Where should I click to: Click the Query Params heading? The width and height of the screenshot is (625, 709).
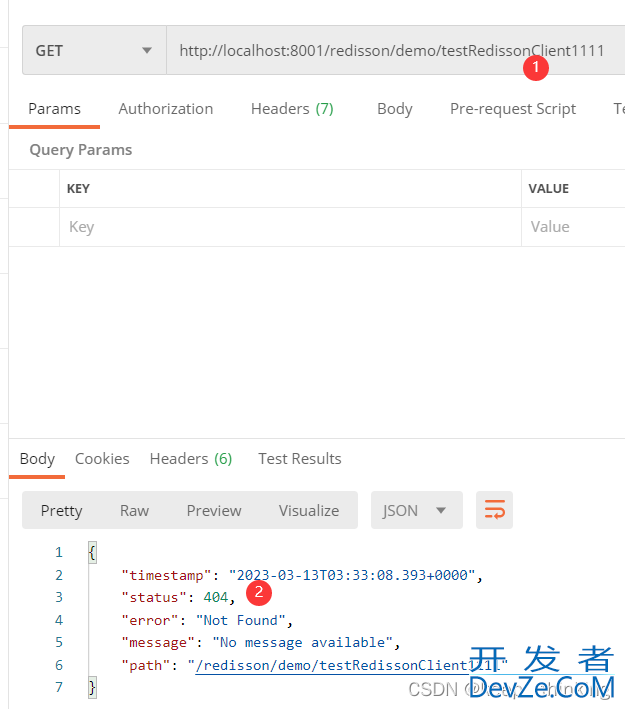80,150
